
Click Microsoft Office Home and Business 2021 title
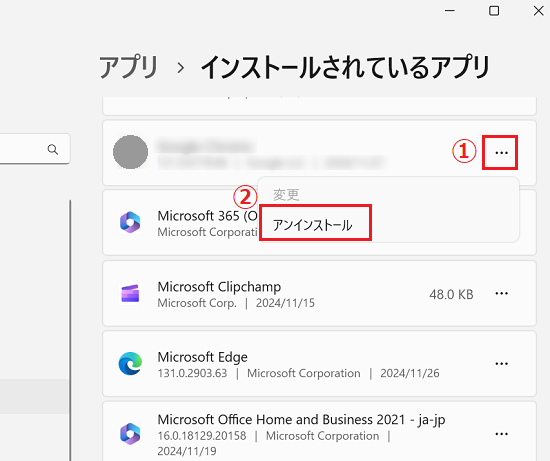[x=301, y=420]
